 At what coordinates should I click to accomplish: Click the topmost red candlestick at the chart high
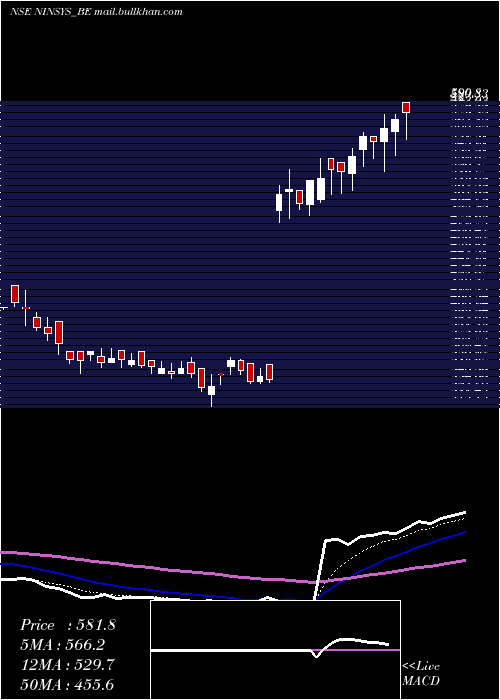(x=406, y=108)
